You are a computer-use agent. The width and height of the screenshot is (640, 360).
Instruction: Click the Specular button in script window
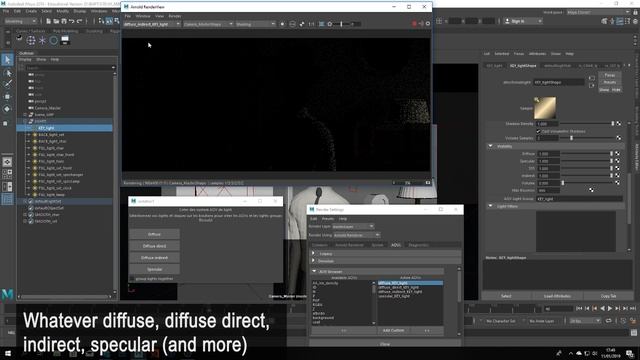(154, 269)
